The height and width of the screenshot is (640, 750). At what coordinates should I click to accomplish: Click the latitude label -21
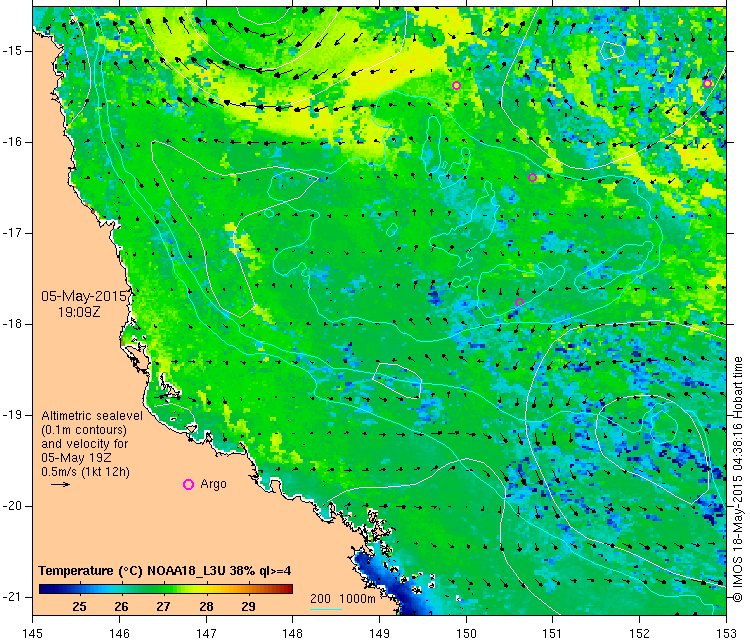point(11,597)
